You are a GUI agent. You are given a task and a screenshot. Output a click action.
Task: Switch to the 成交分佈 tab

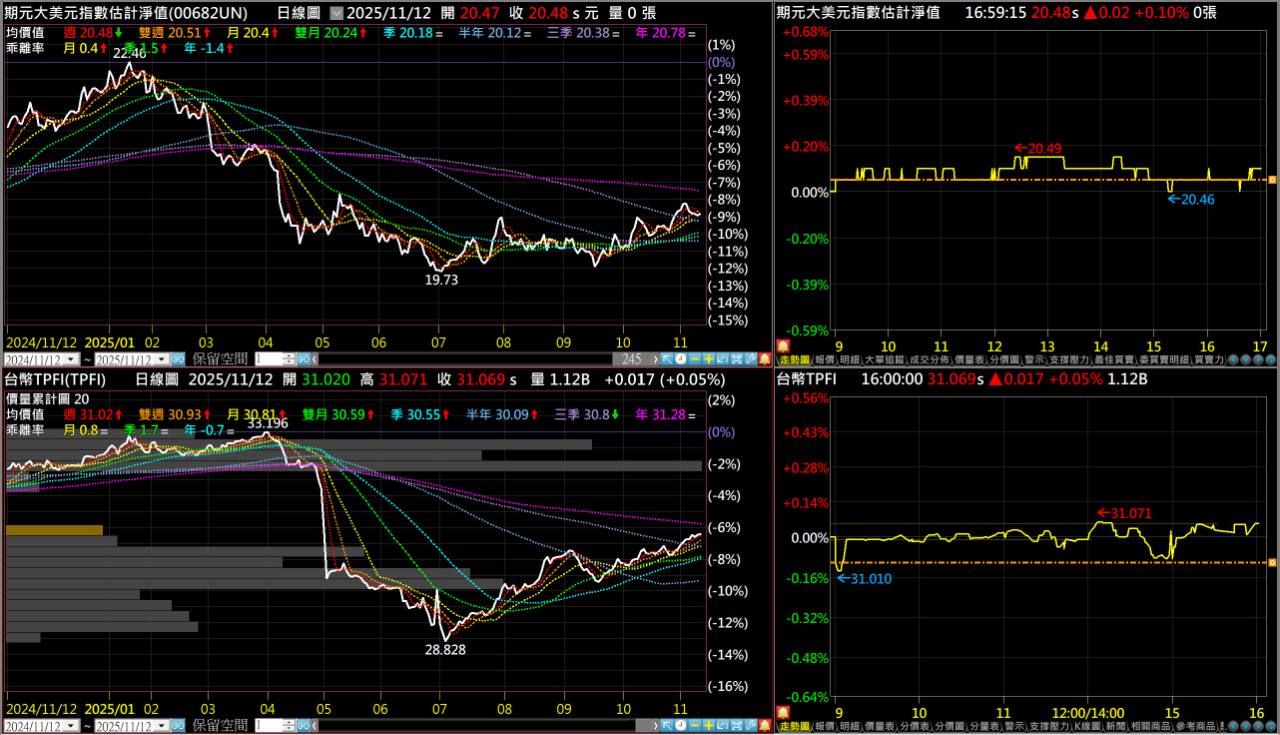pyautogui.click(x=928, y=360)
